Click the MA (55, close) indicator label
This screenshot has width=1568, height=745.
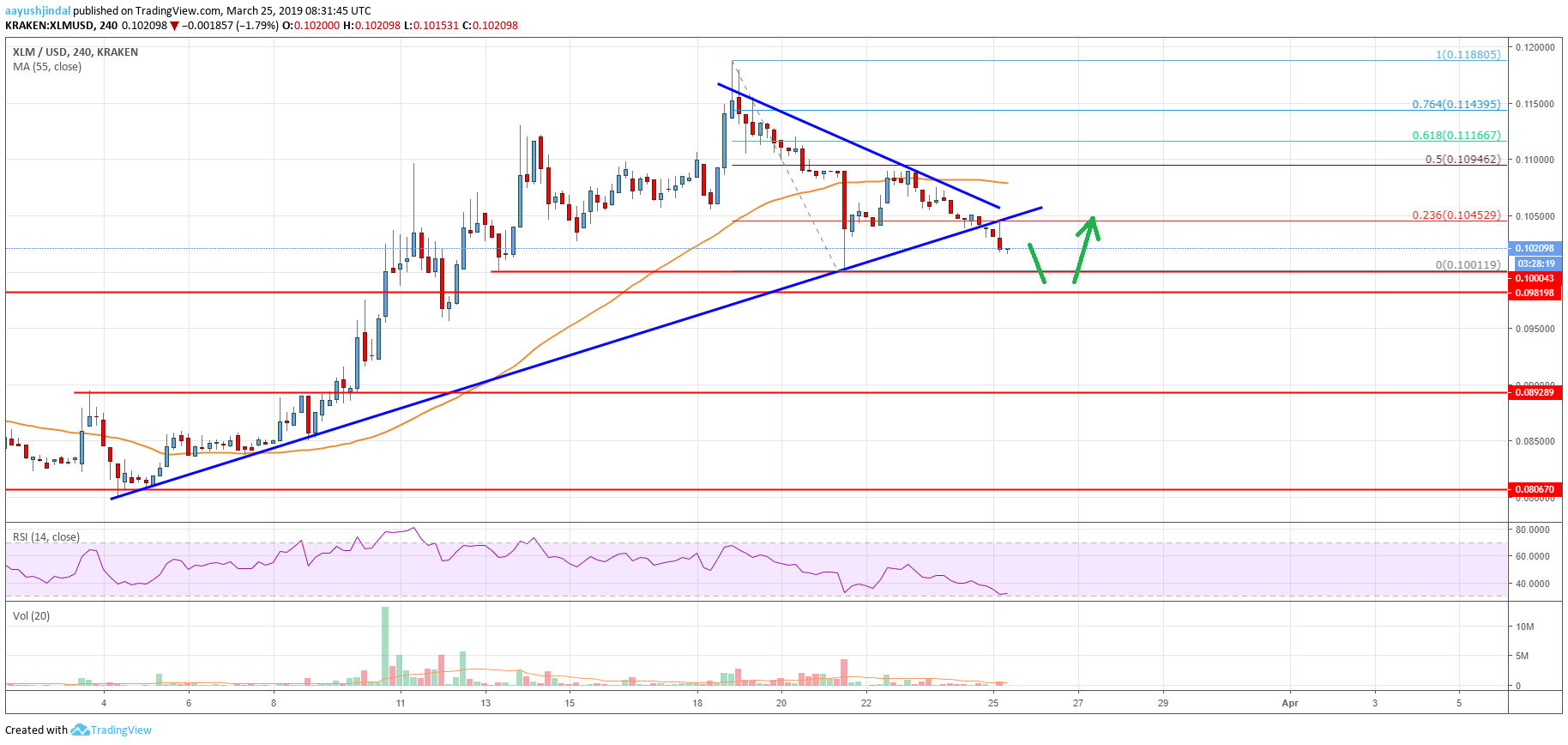[x=47, y=67]
